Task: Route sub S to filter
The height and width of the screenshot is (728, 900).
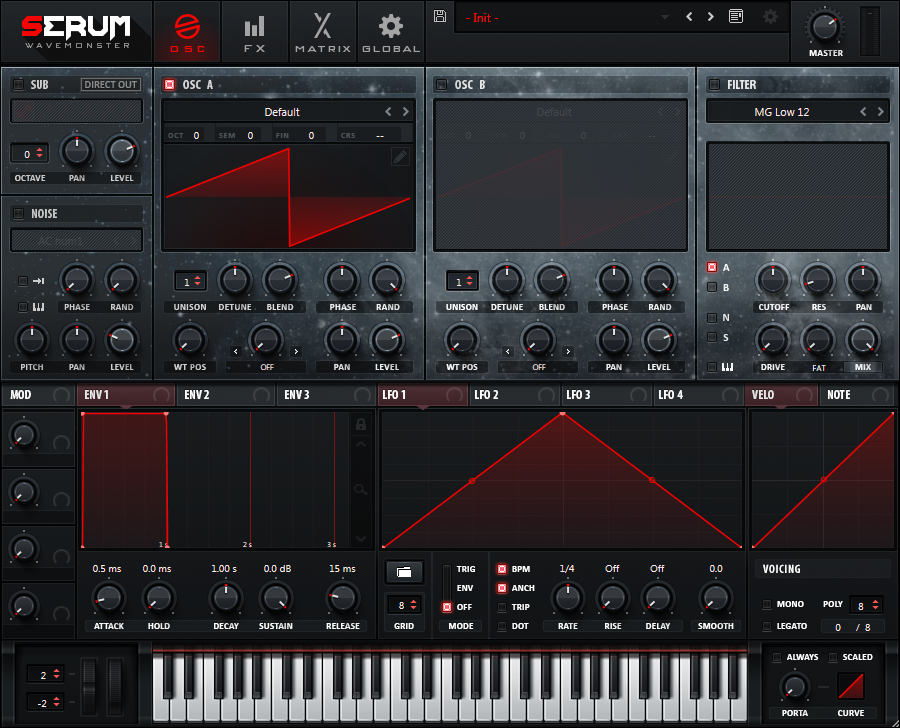Action: [712, 337]
